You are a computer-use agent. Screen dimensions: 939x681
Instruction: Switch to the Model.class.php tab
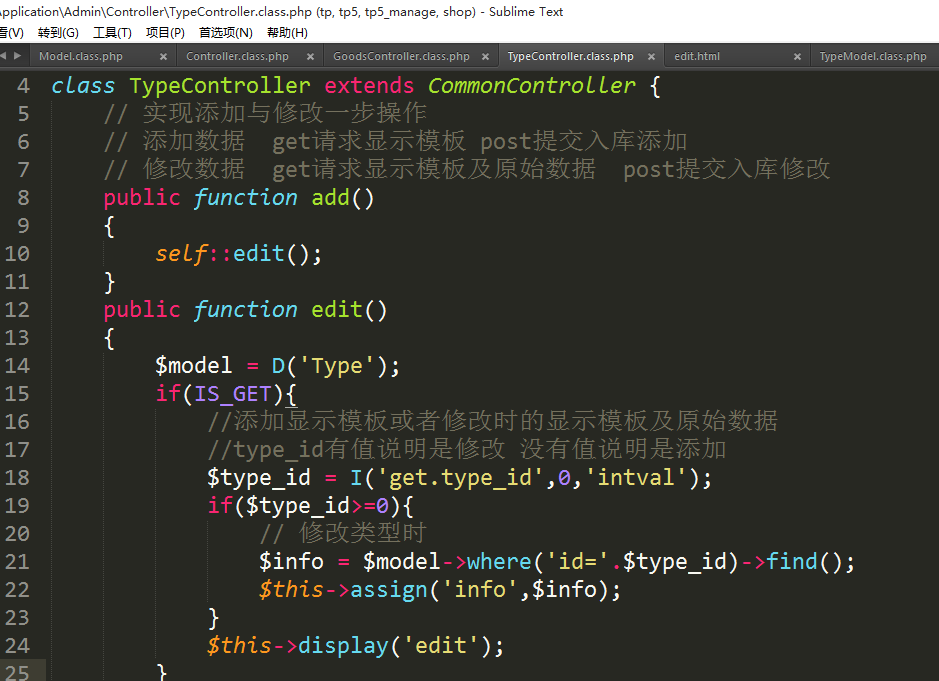(81, 57)
